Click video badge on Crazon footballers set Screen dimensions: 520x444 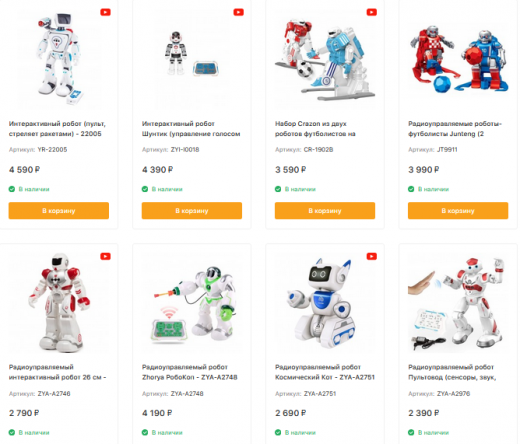click(372, 12)
